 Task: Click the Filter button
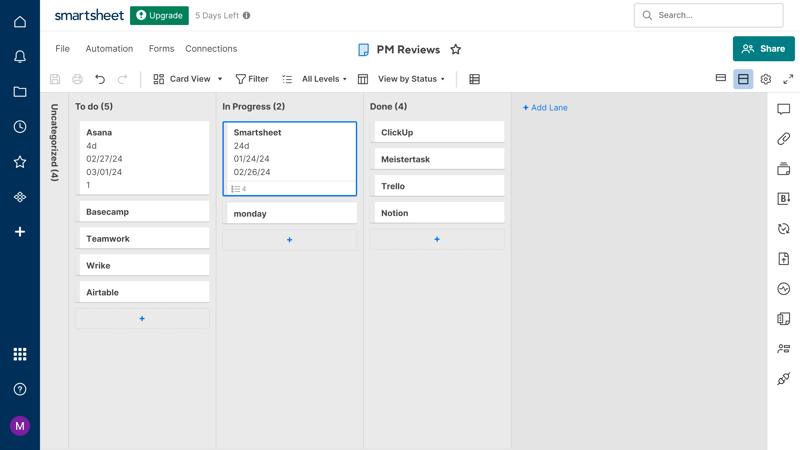click(x=252, y=79)
